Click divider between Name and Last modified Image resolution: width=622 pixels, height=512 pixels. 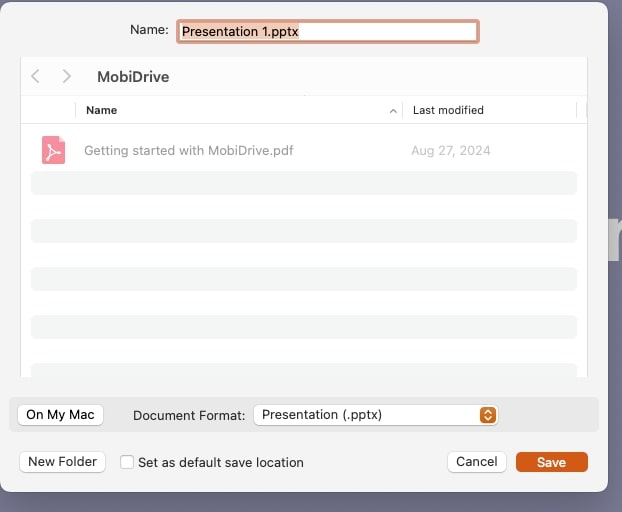403,110
